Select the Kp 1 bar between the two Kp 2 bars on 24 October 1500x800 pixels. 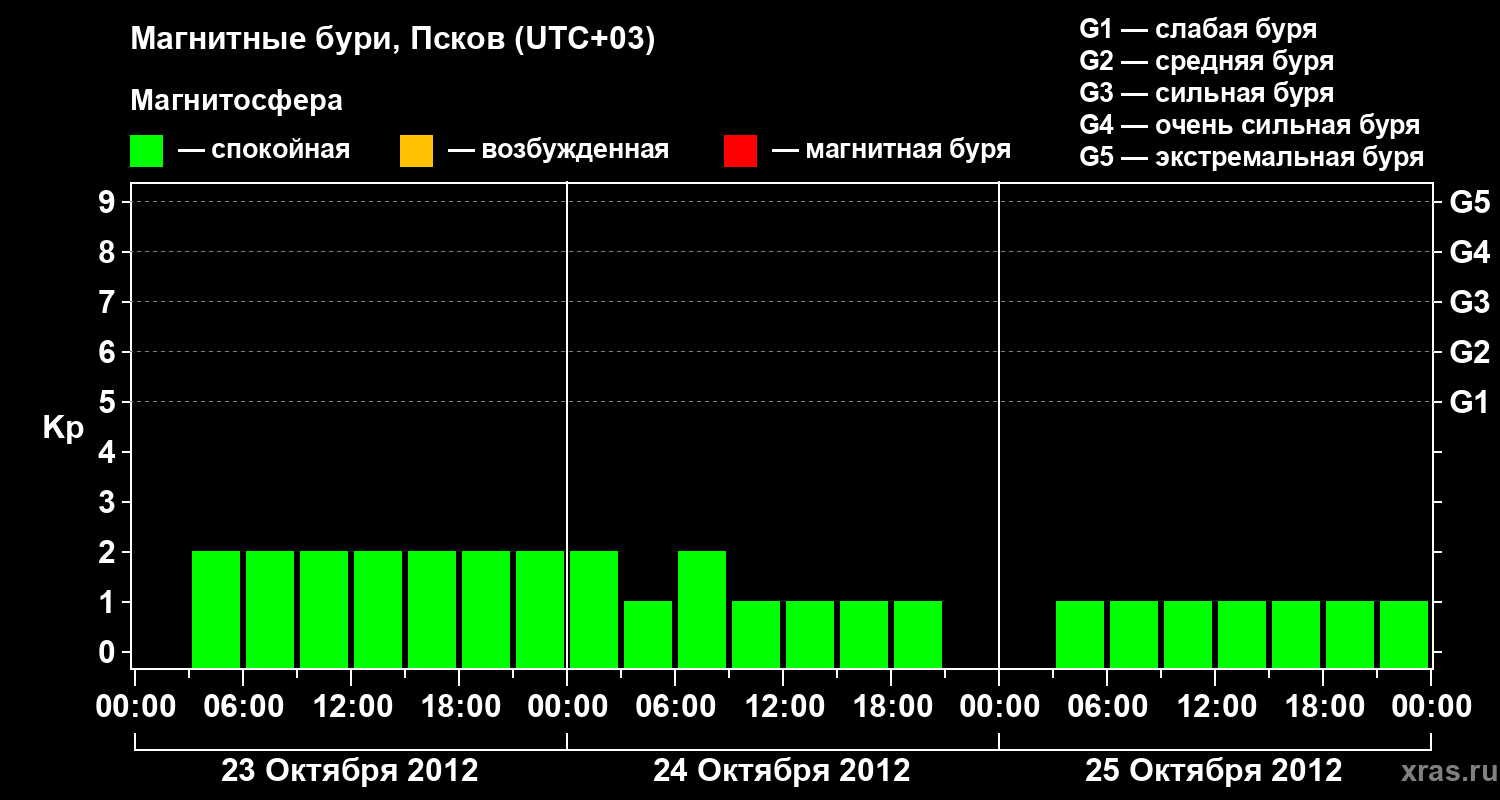648,634
